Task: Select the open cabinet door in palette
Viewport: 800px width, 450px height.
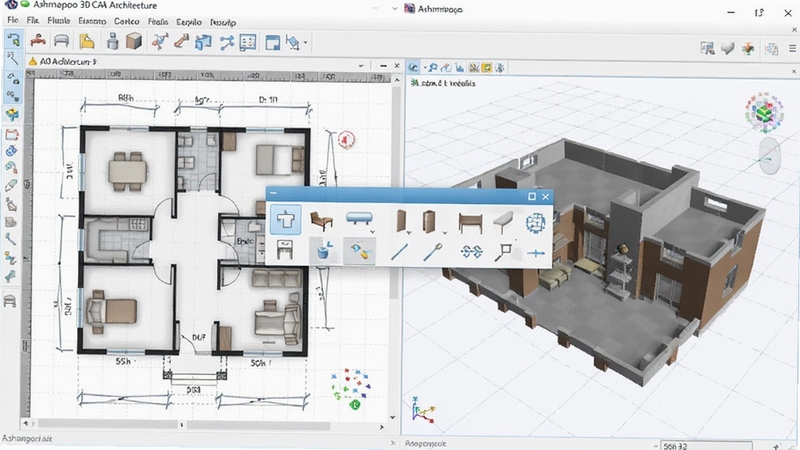Action: [x=429, y=221]
